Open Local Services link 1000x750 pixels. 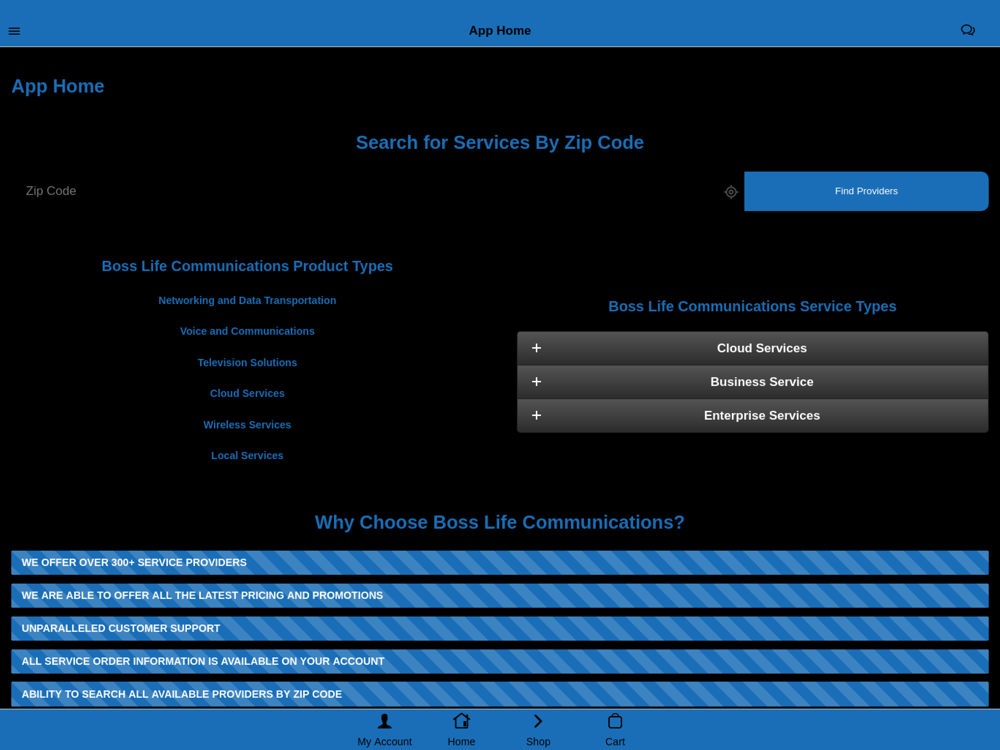[x=247, y=456]
